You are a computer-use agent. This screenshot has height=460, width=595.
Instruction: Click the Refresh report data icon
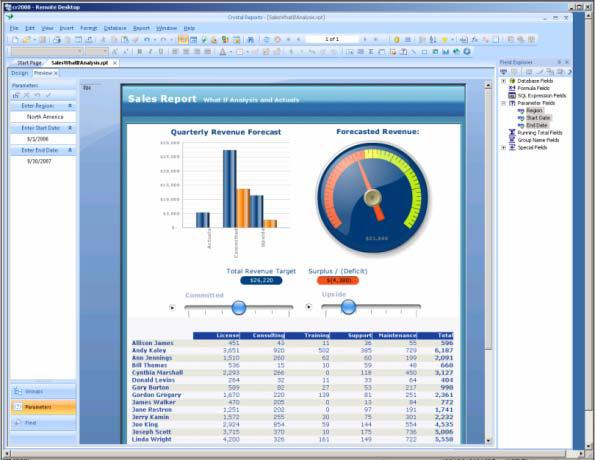(x=266, y=39)
